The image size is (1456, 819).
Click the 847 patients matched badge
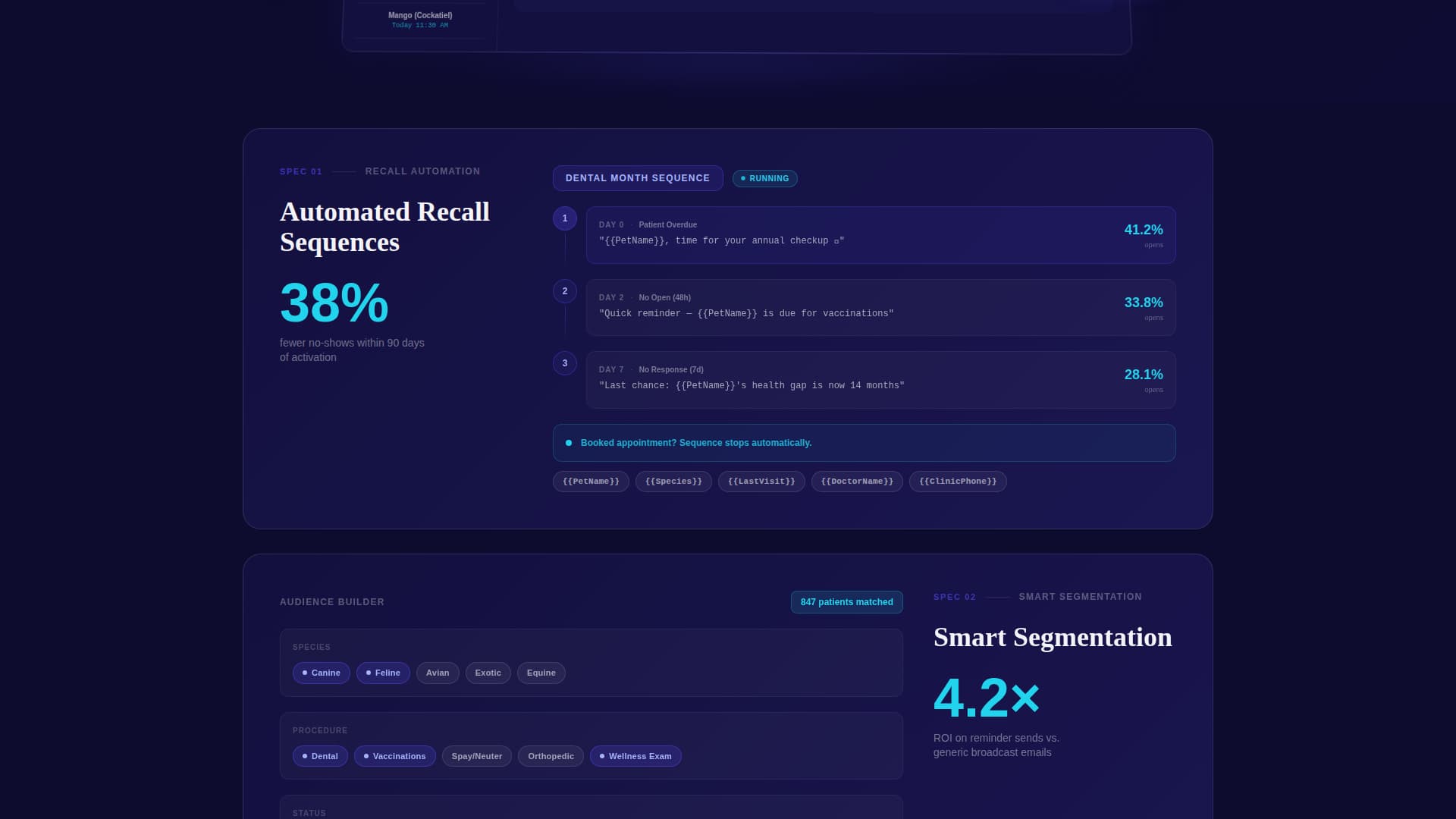coord(847,602)
